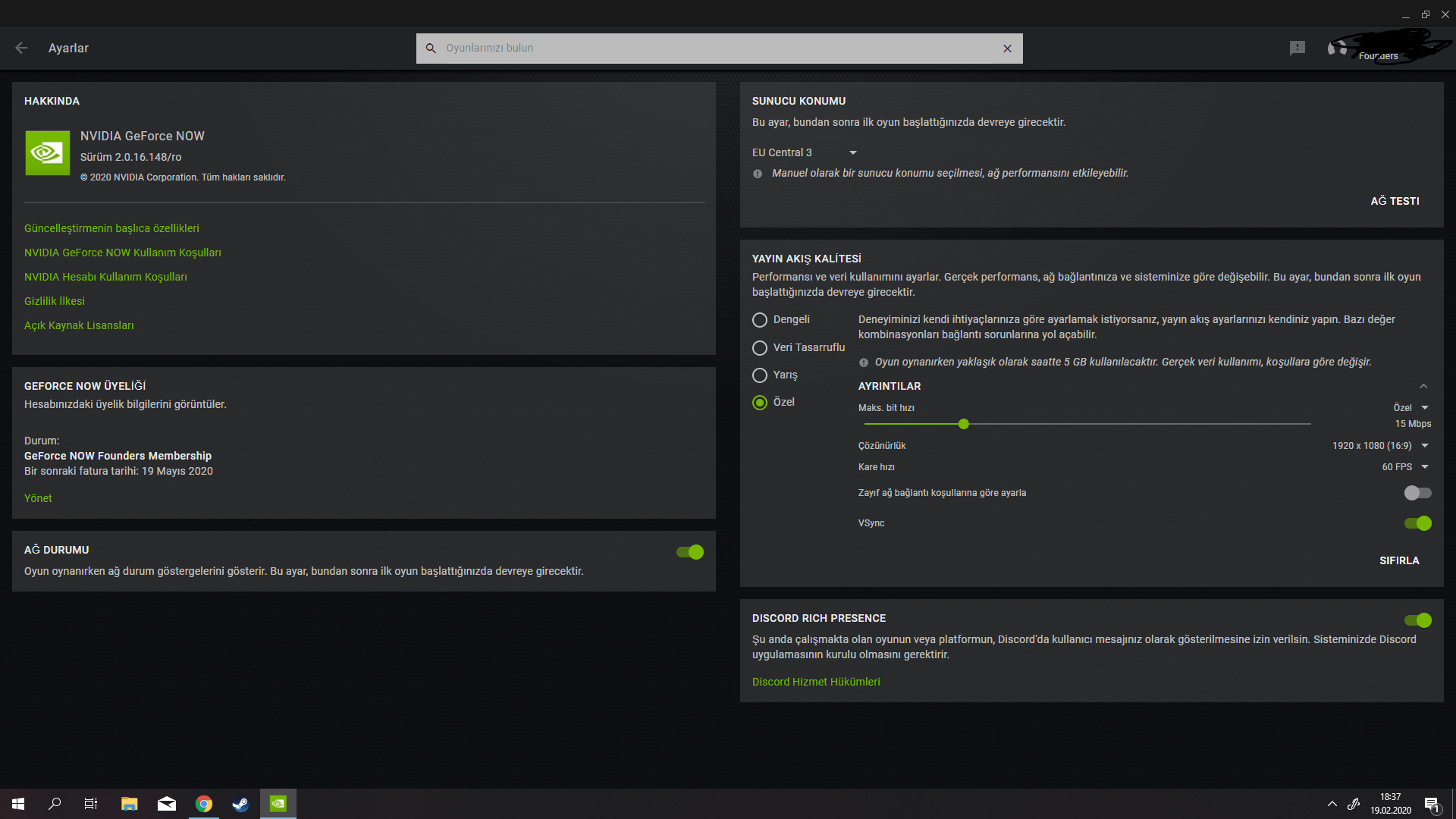Open the Çözünürlük 1920 x 1080 dropdown
Image resolution: width=1456 pixels, height=819 pixels.
click(x=1380, y=446)
